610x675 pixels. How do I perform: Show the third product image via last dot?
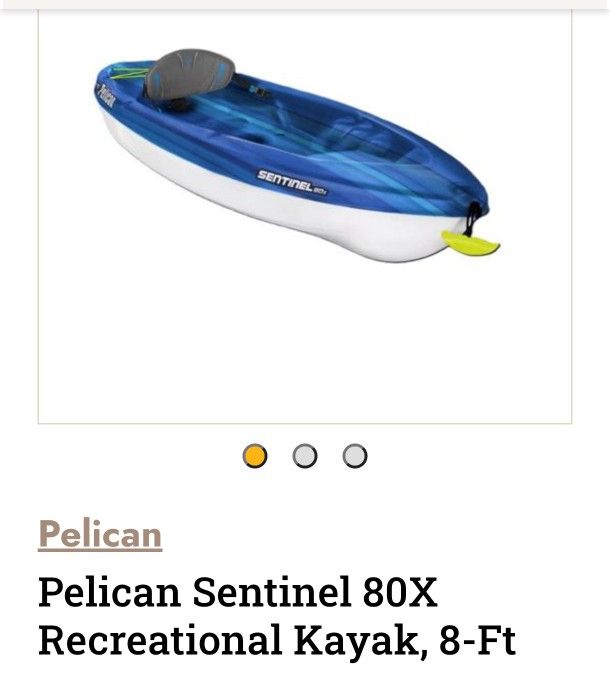coord(354,457)
